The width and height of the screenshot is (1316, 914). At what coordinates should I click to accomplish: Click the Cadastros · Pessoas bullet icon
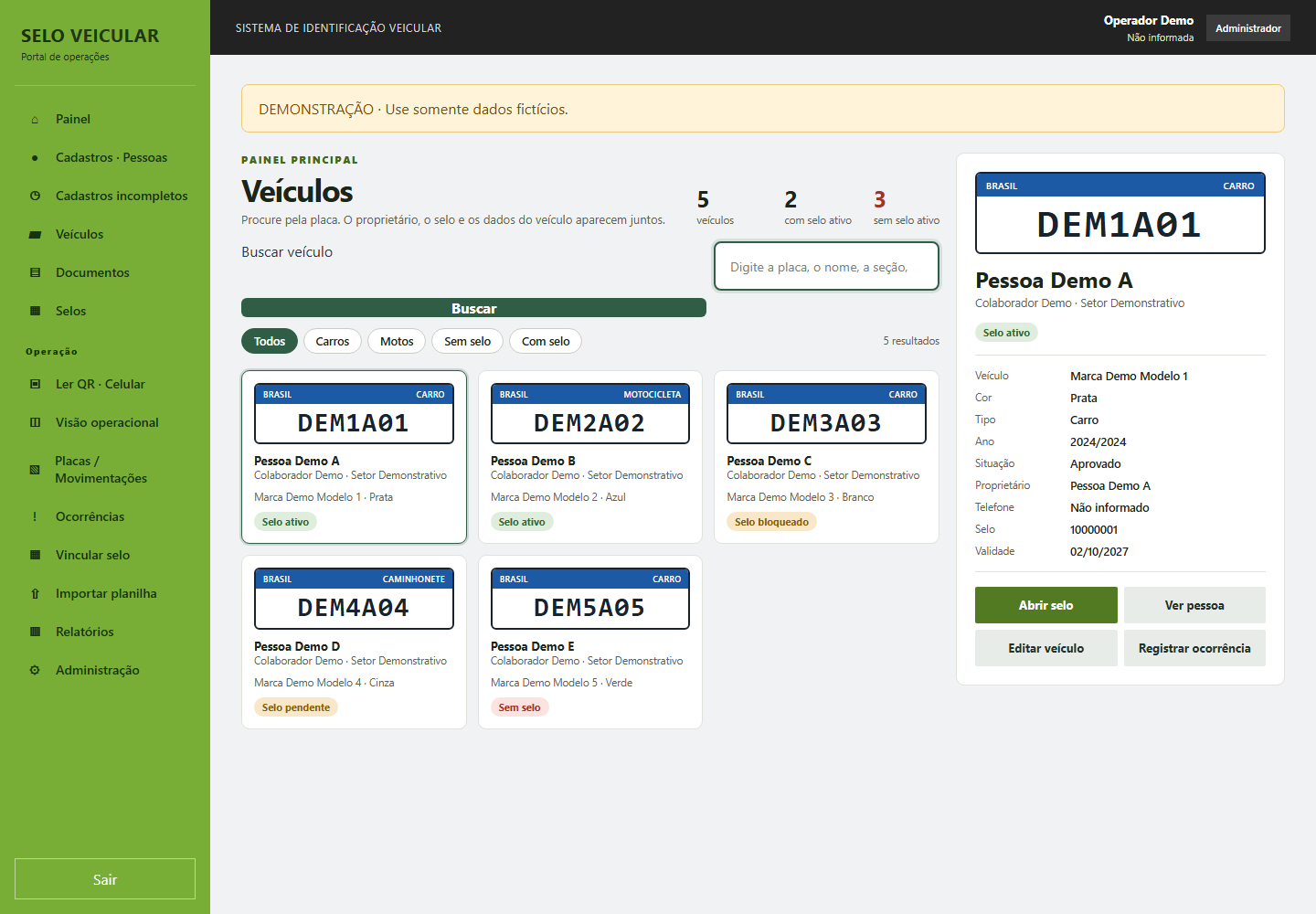tap(35, 158)
